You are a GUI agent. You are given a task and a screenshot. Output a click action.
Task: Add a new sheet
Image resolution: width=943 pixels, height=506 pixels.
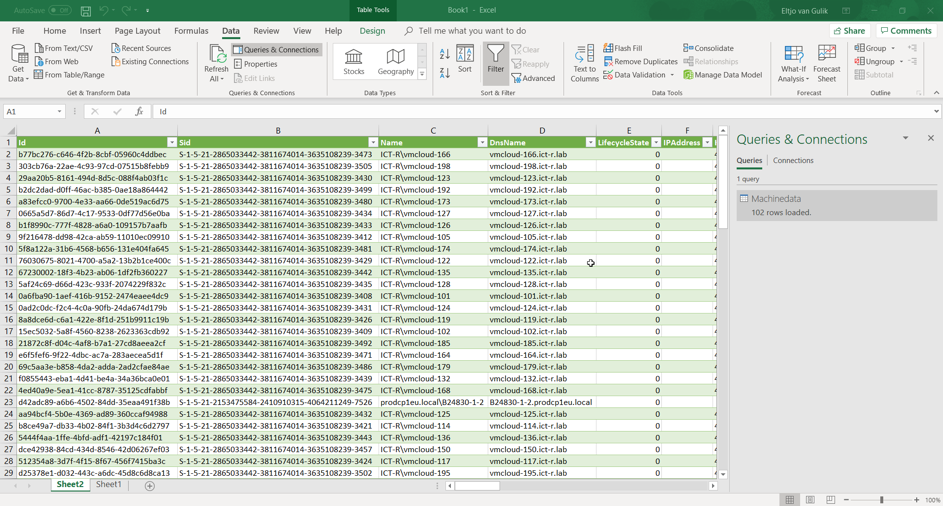click(x=150, y=486)
